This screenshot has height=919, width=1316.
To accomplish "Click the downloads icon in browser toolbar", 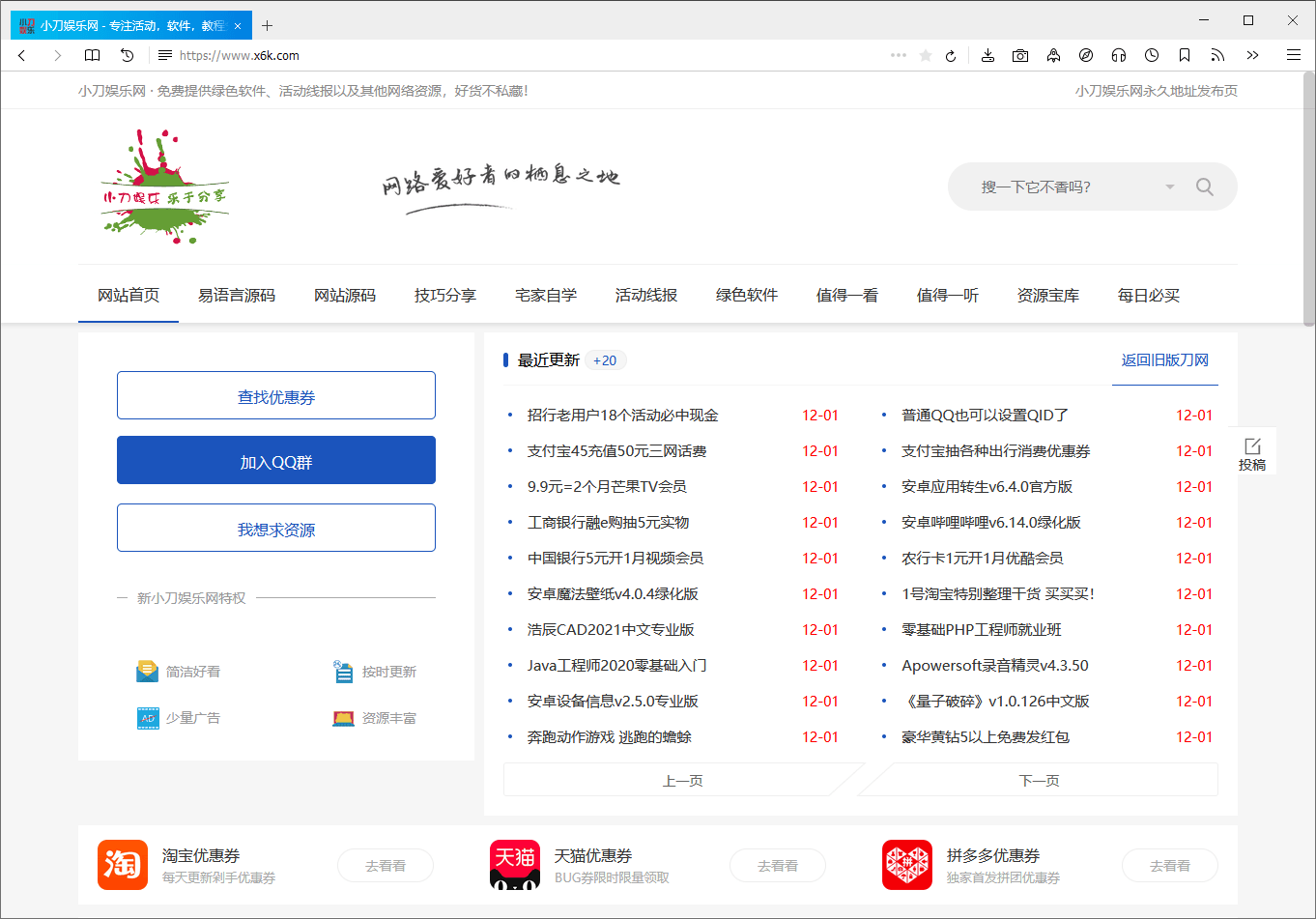I will tap(987, 55).
